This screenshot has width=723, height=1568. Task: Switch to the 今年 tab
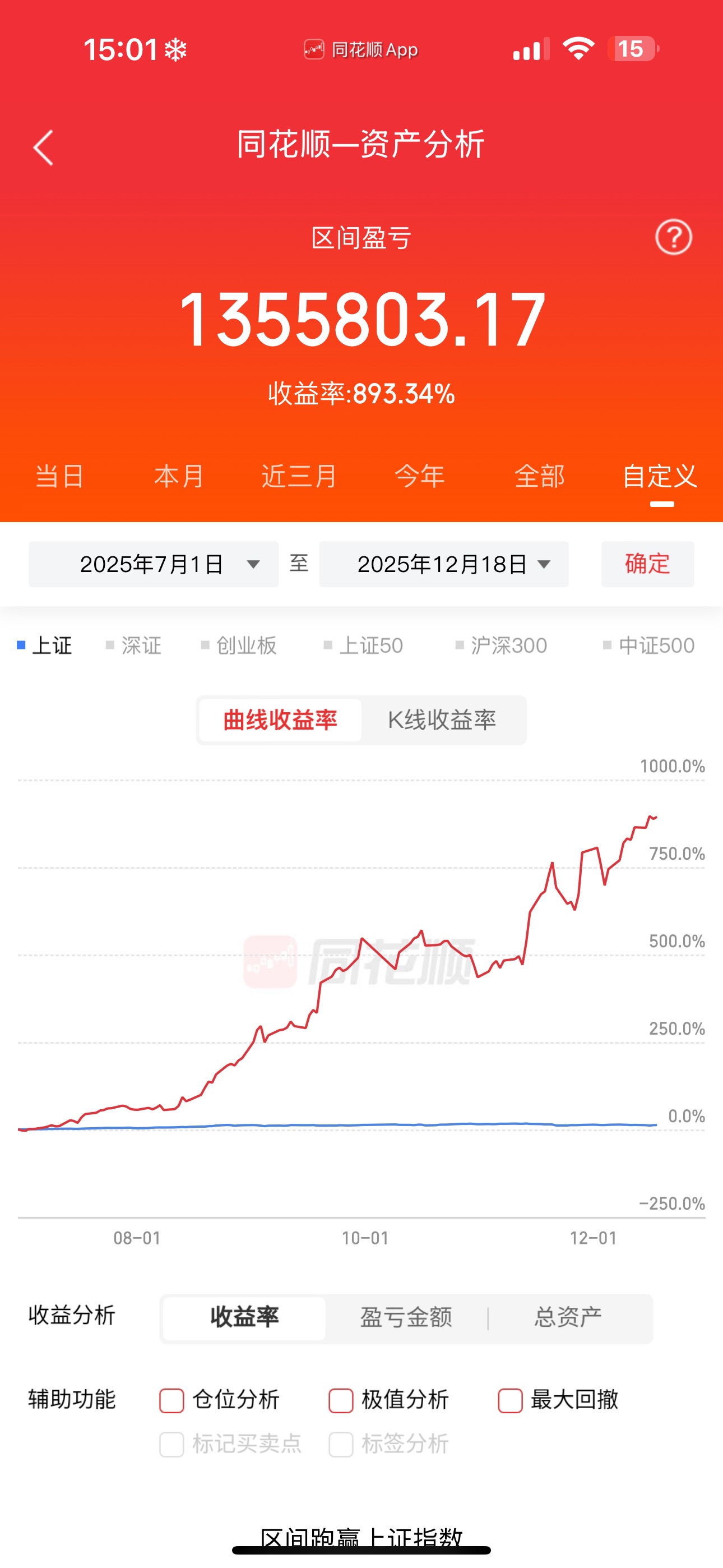pos(419,476)
